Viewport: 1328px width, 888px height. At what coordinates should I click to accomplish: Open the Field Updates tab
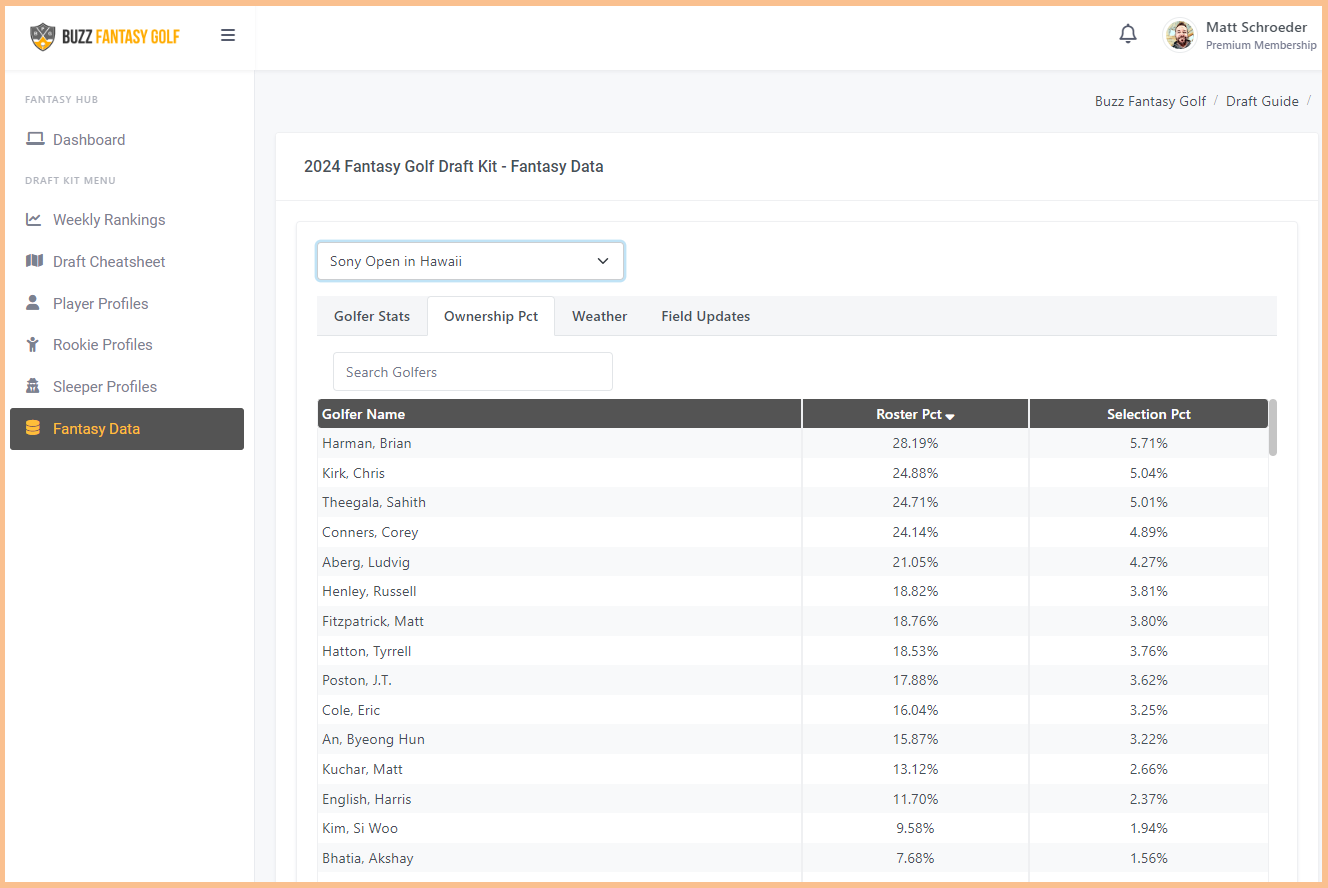click(706, 316)
